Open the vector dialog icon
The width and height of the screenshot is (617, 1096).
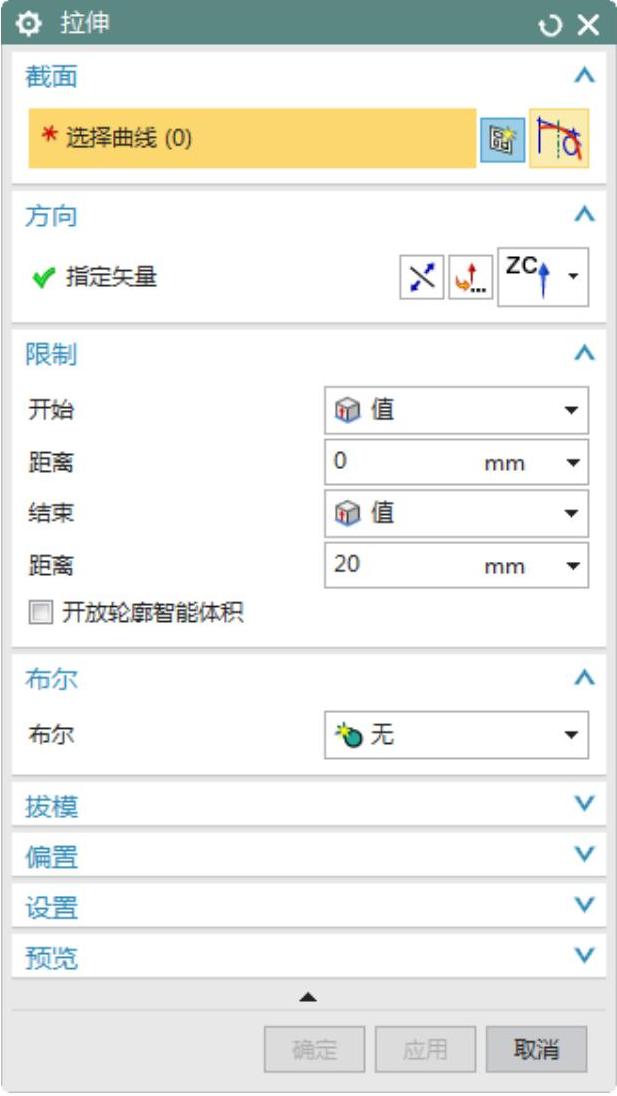coord(470,276)
